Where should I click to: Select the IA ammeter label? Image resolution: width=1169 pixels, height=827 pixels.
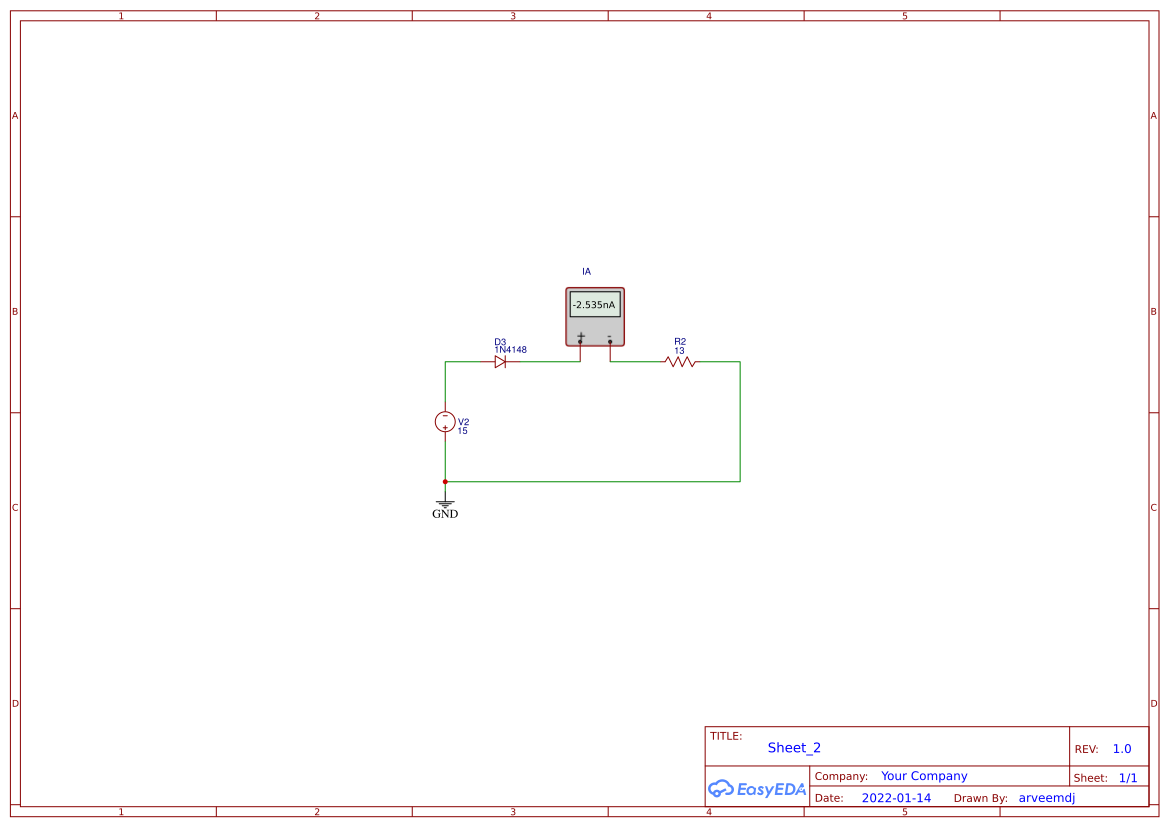click(x=586, y=271)
